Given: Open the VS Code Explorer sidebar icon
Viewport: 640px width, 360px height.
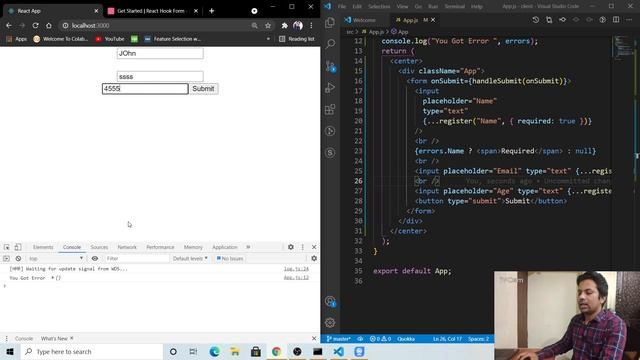Looking at the screenshot, I should (330, 22).
